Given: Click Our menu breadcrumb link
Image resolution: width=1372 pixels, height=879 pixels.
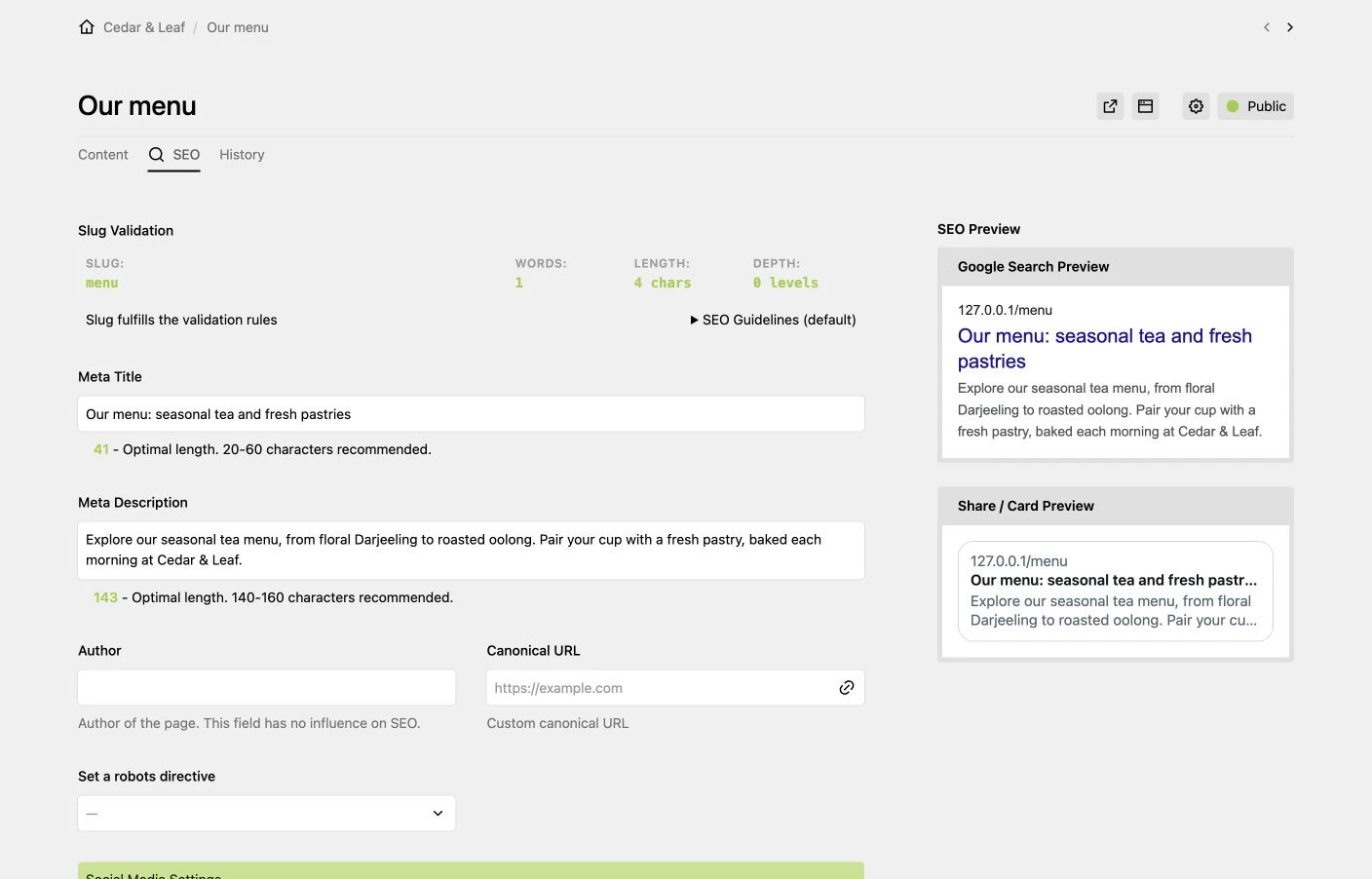Looking at the screenshot, I should point(238,27).
